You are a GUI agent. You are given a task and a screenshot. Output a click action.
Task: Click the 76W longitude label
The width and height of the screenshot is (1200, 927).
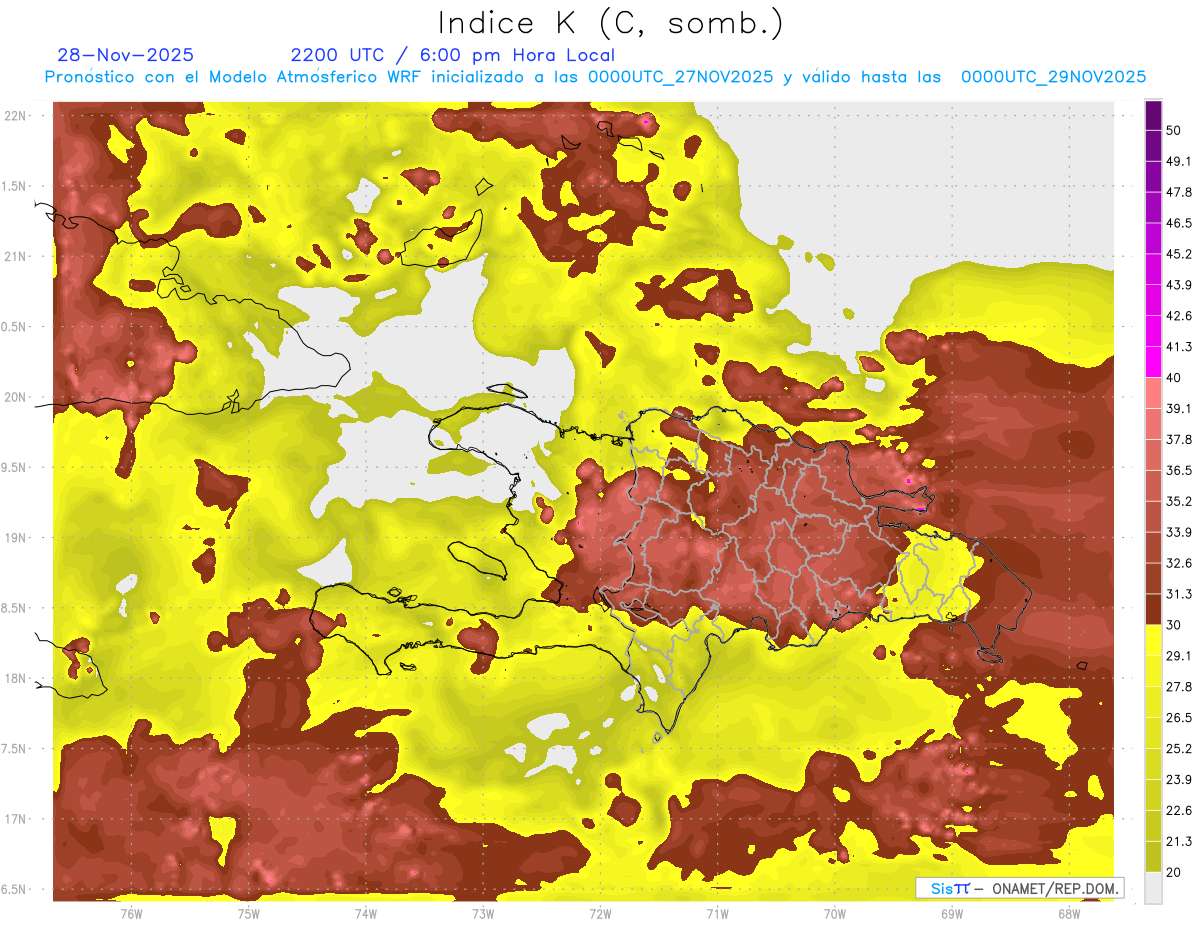[131, 913]
